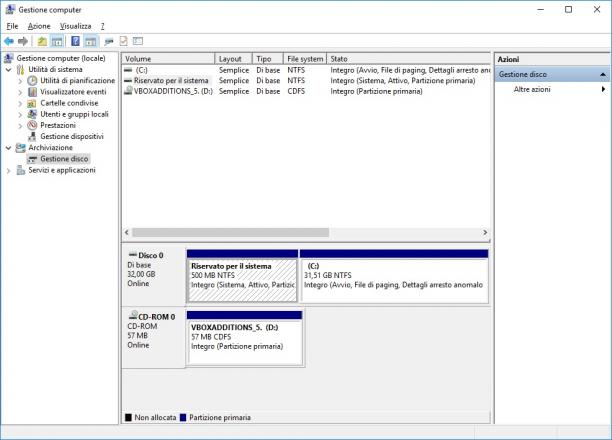Click the Gestione dispositivi icon
Viewport: 612px width, 440px height.
(x=32, y=137)
